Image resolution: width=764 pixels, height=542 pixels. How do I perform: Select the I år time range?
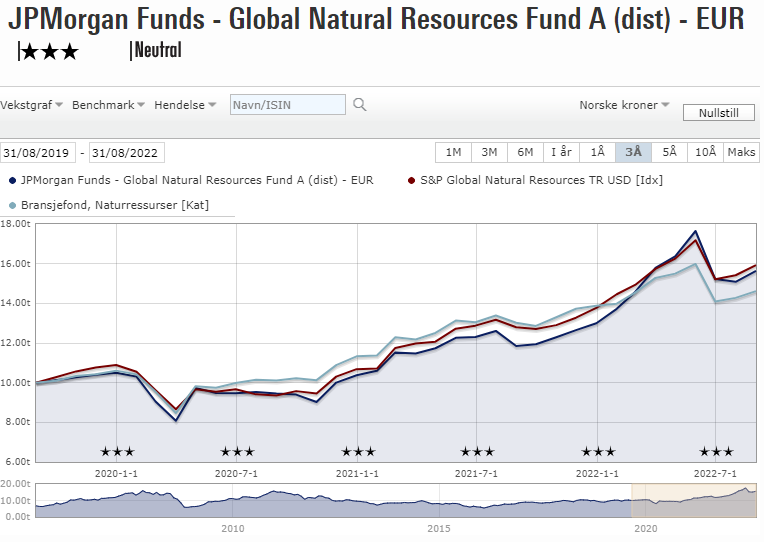click(x=561, y=152)
